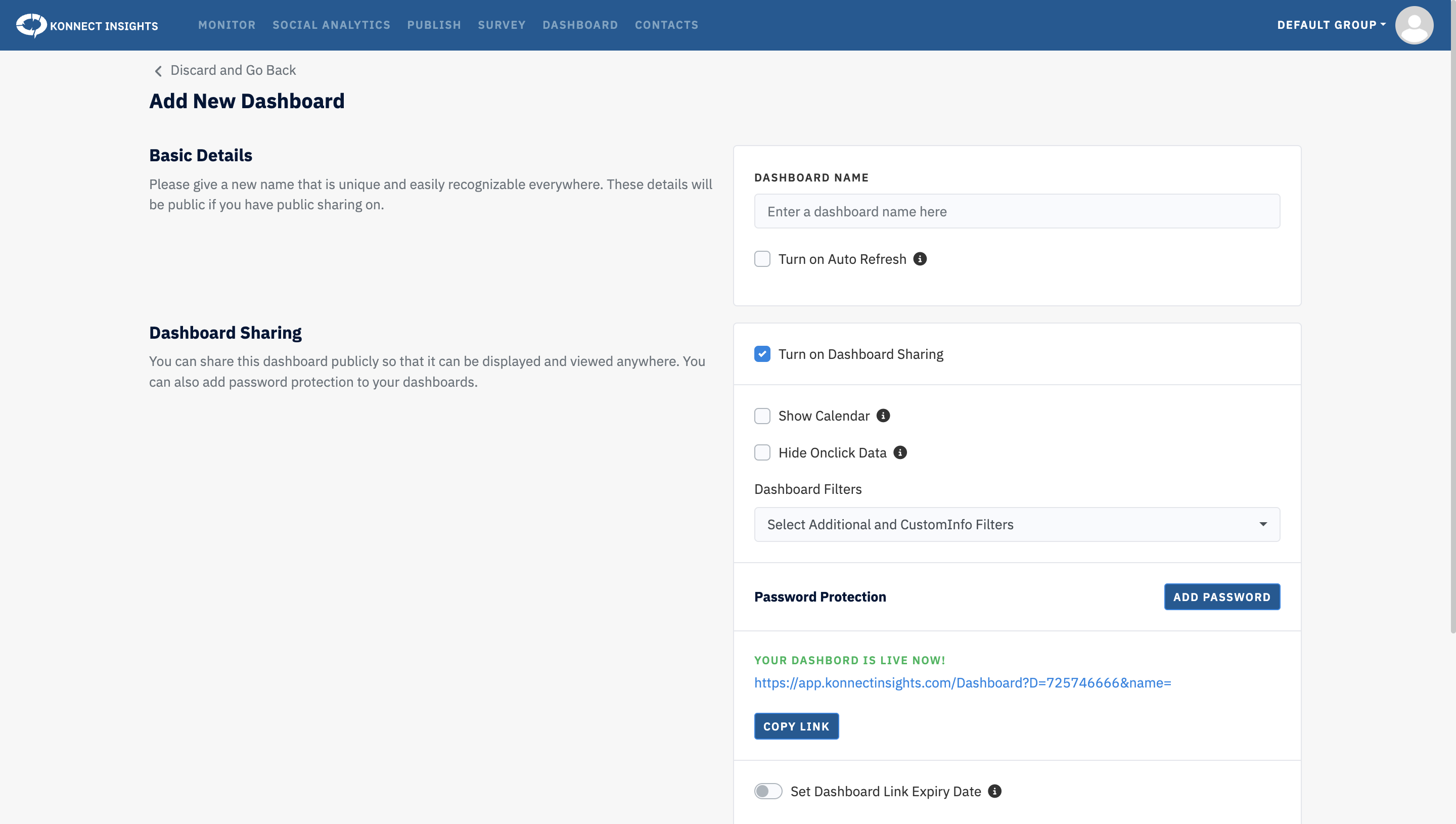Open the Contacts menu

[x=666, y=25]
